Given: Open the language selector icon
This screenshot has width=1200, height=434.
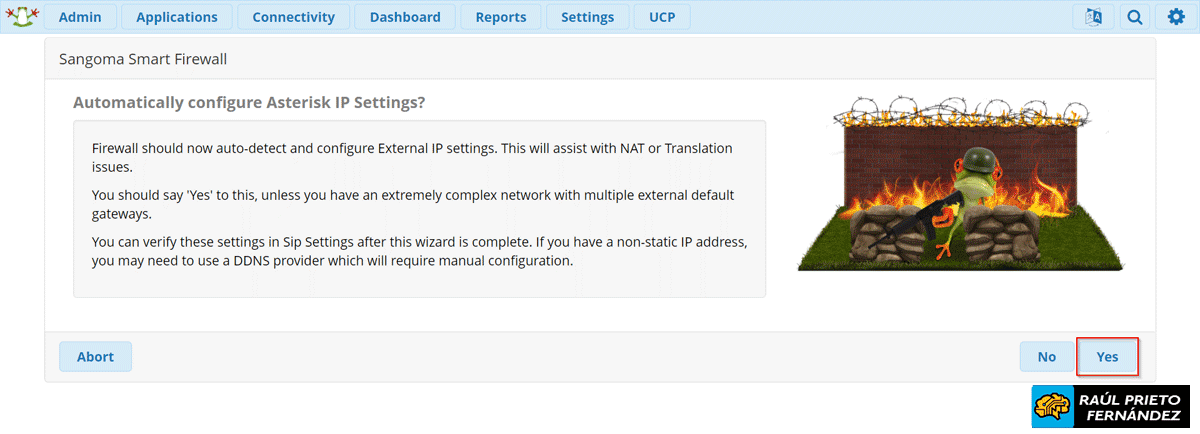Looking at the screenshot, I should [1093, 17].
